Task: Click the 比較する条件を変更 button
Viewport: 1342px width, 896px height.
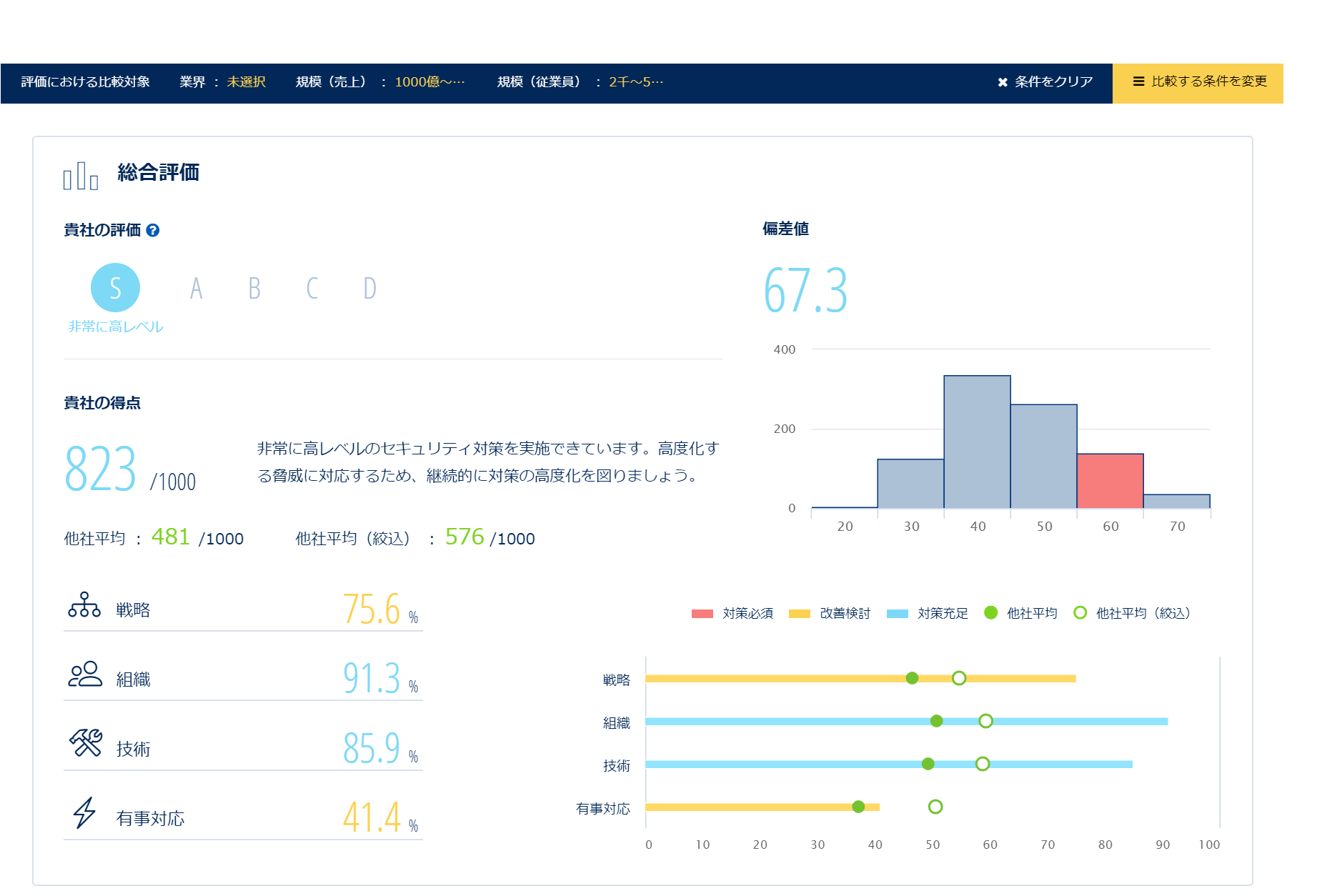Action: coord(1198,83)
